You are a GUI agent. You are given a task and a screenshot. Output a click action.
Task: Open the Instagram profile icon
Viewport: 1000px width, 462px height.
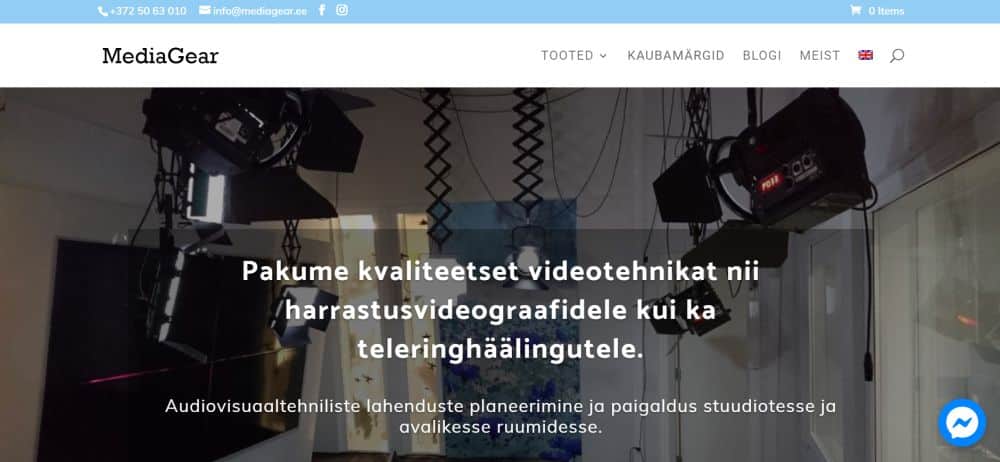[x=342, y=10]
